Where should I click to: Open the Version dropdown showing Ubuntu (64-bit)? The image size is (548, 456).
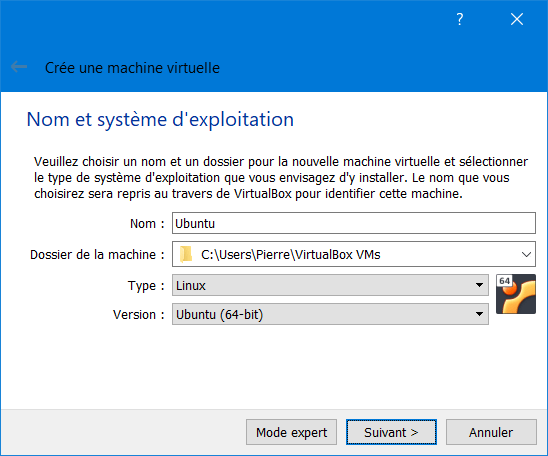tap(330, 314)
